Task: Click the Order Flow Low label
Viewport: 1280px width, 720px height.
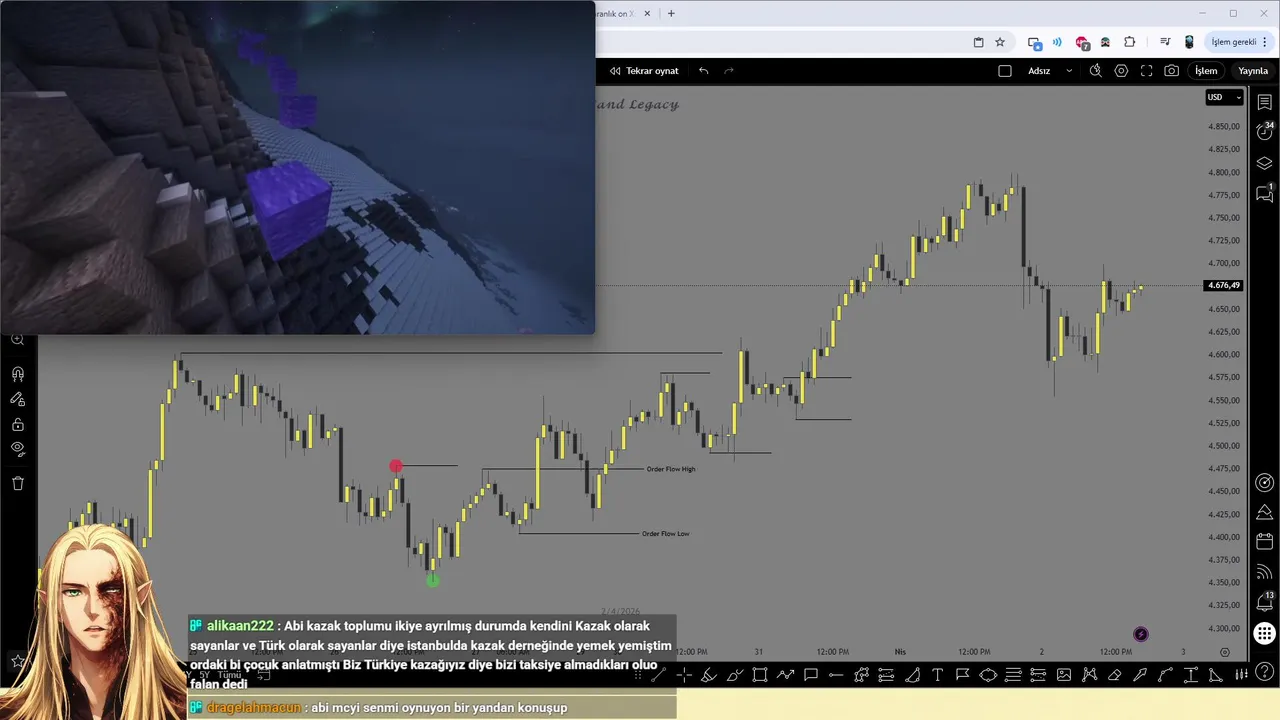Action: point(665,534)
